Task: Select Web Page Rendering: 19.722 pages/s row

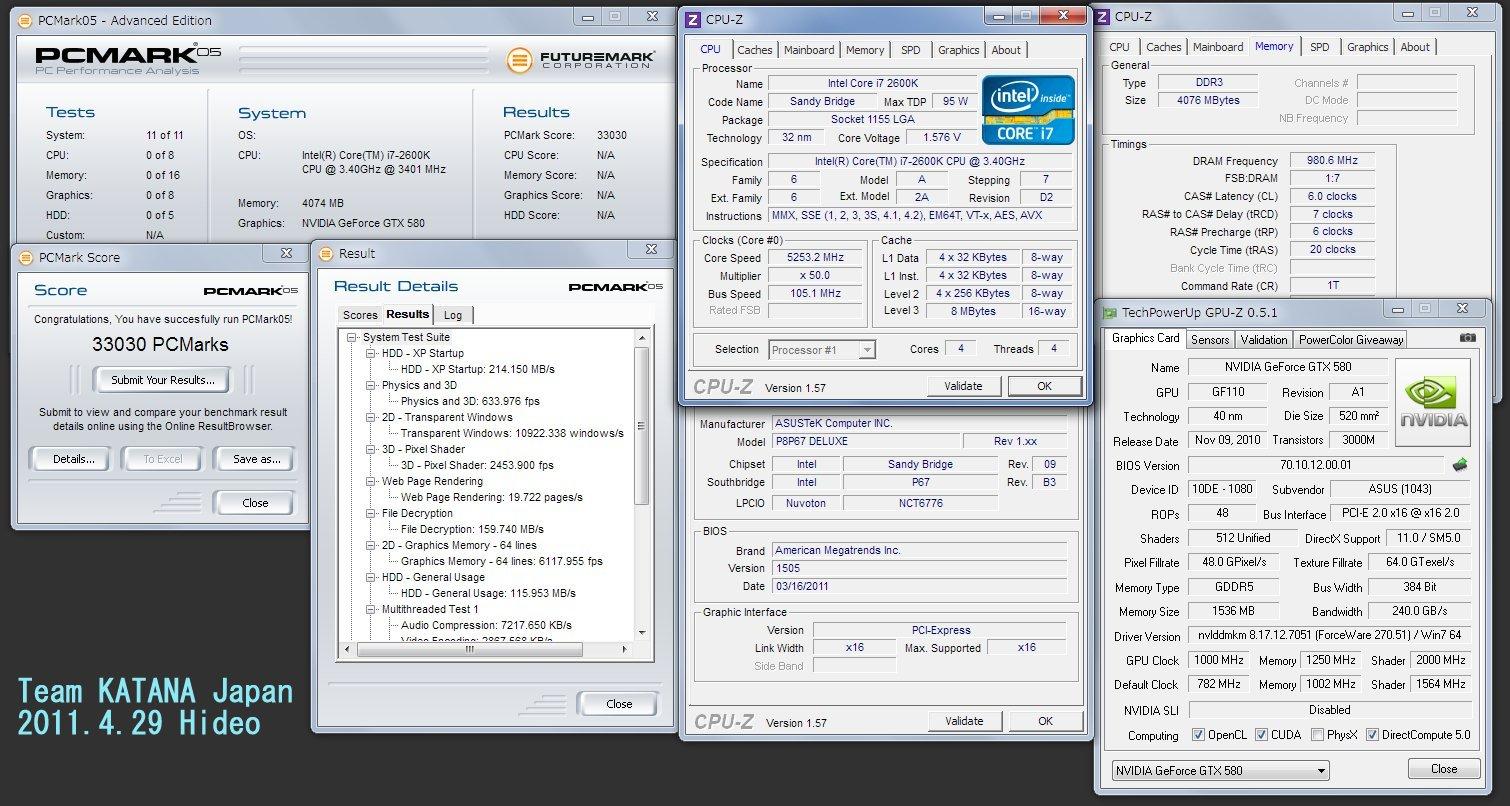Action: coord(491,497)
